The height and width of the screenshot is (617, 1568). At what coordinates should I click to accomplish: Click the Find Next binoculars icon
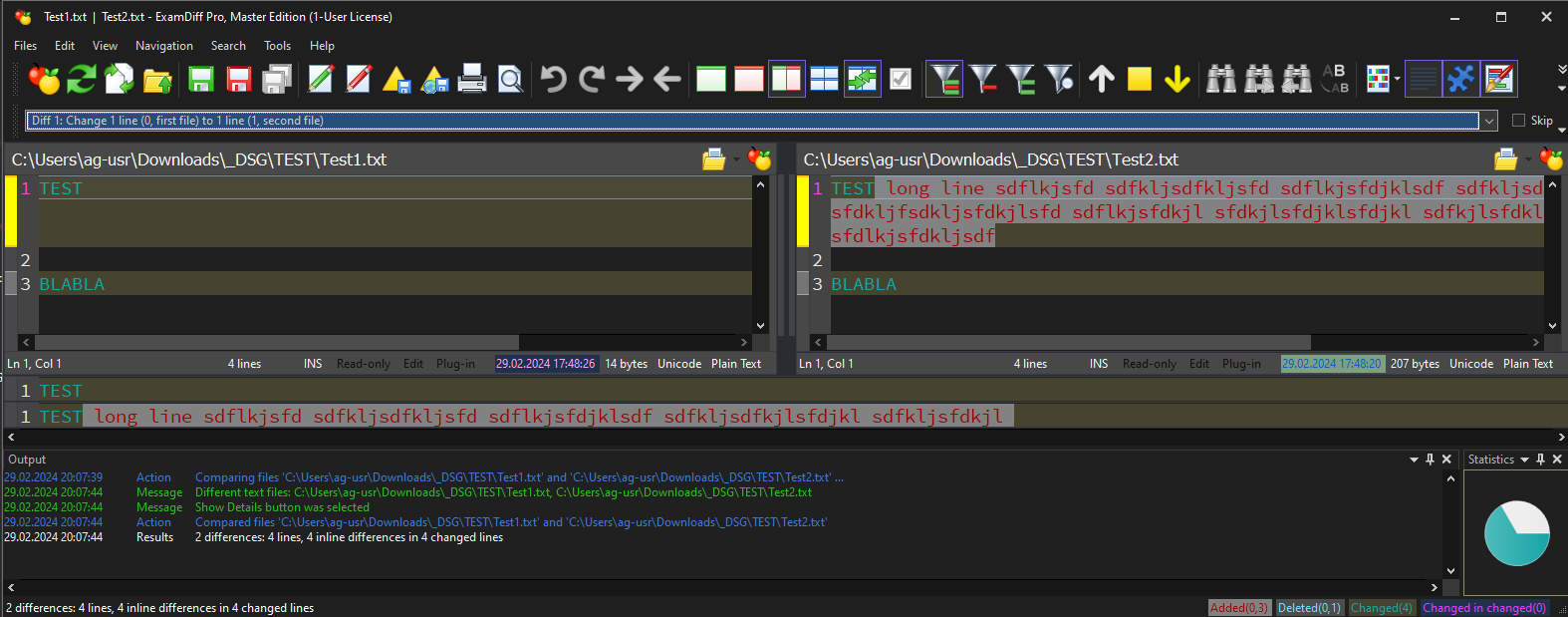(1259, 79)
